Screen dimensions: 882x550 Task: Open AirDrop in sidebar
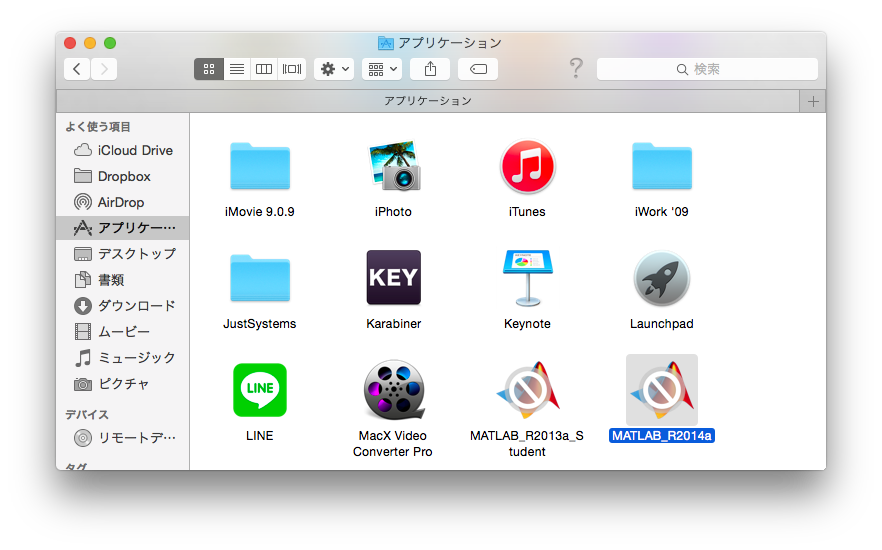coord(123,202)
